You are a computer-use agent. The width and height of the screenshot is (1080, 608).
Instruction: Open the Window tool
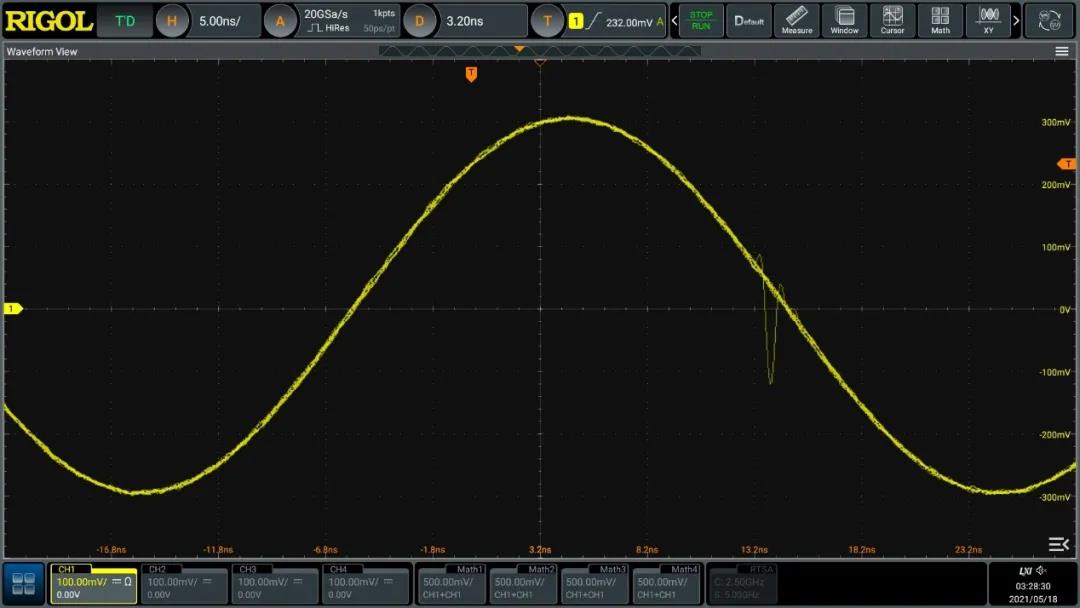pyautogui.click(x=844, y=21)
